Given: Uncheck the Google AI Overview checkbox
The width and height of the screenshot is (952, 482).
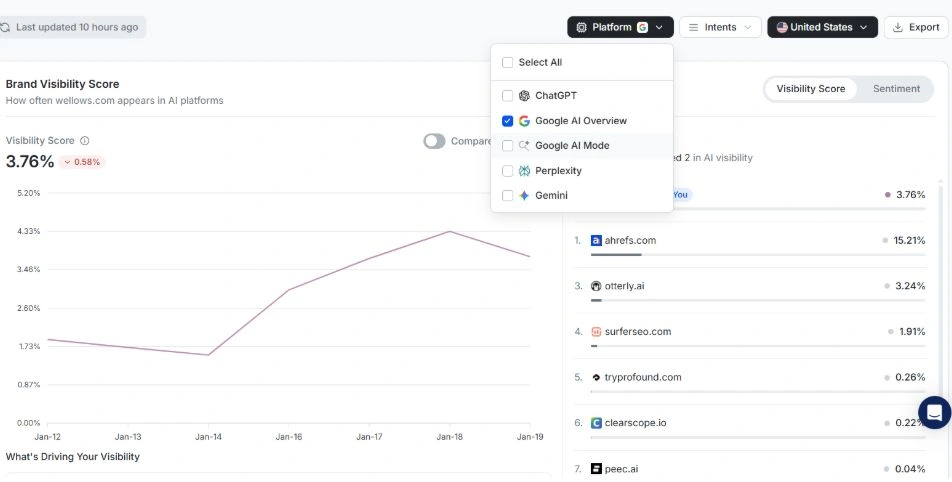Looking at the screenshot, I should click(508, 121).
